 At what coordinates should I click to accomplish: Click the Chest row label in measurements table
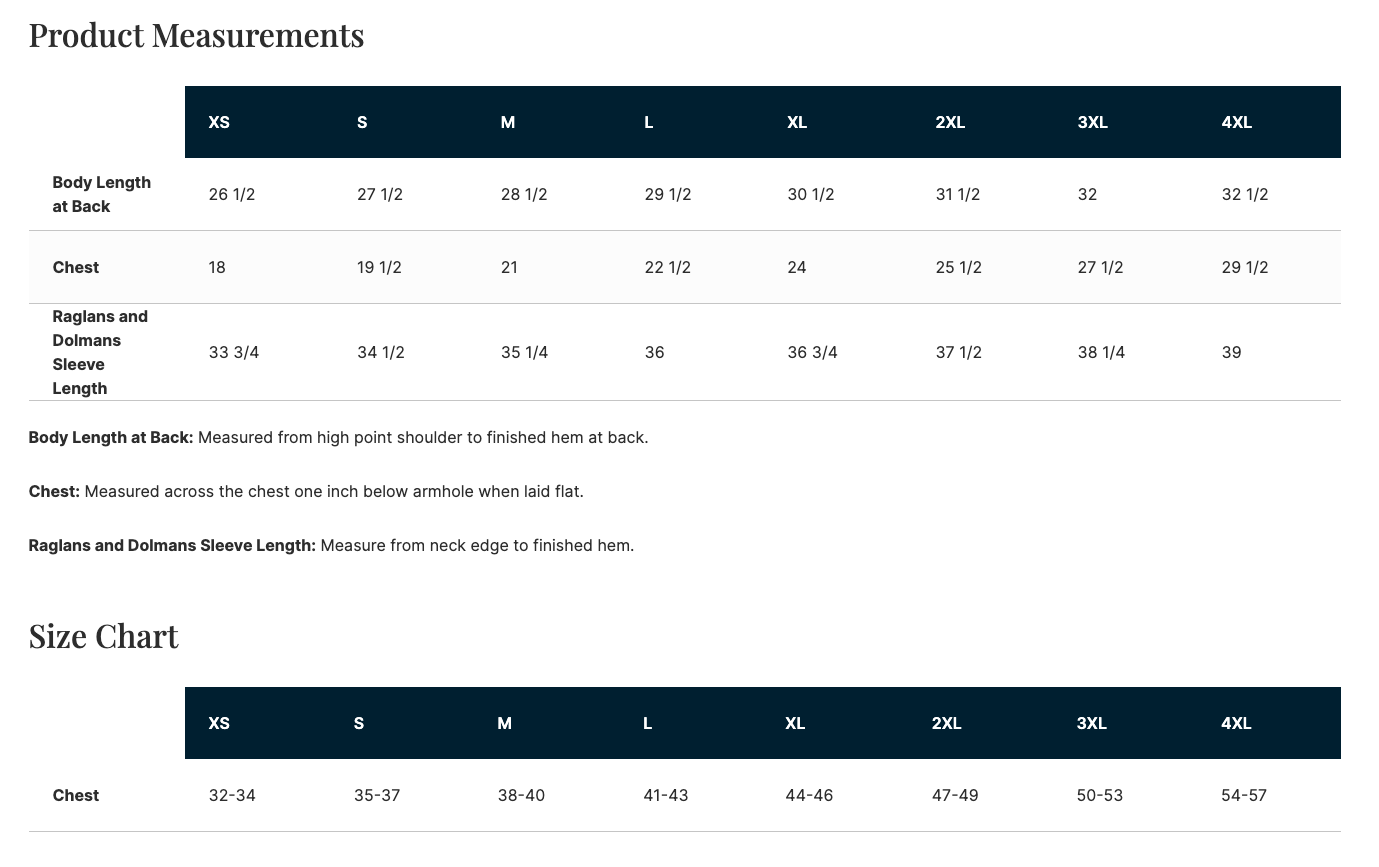(76, 267)
